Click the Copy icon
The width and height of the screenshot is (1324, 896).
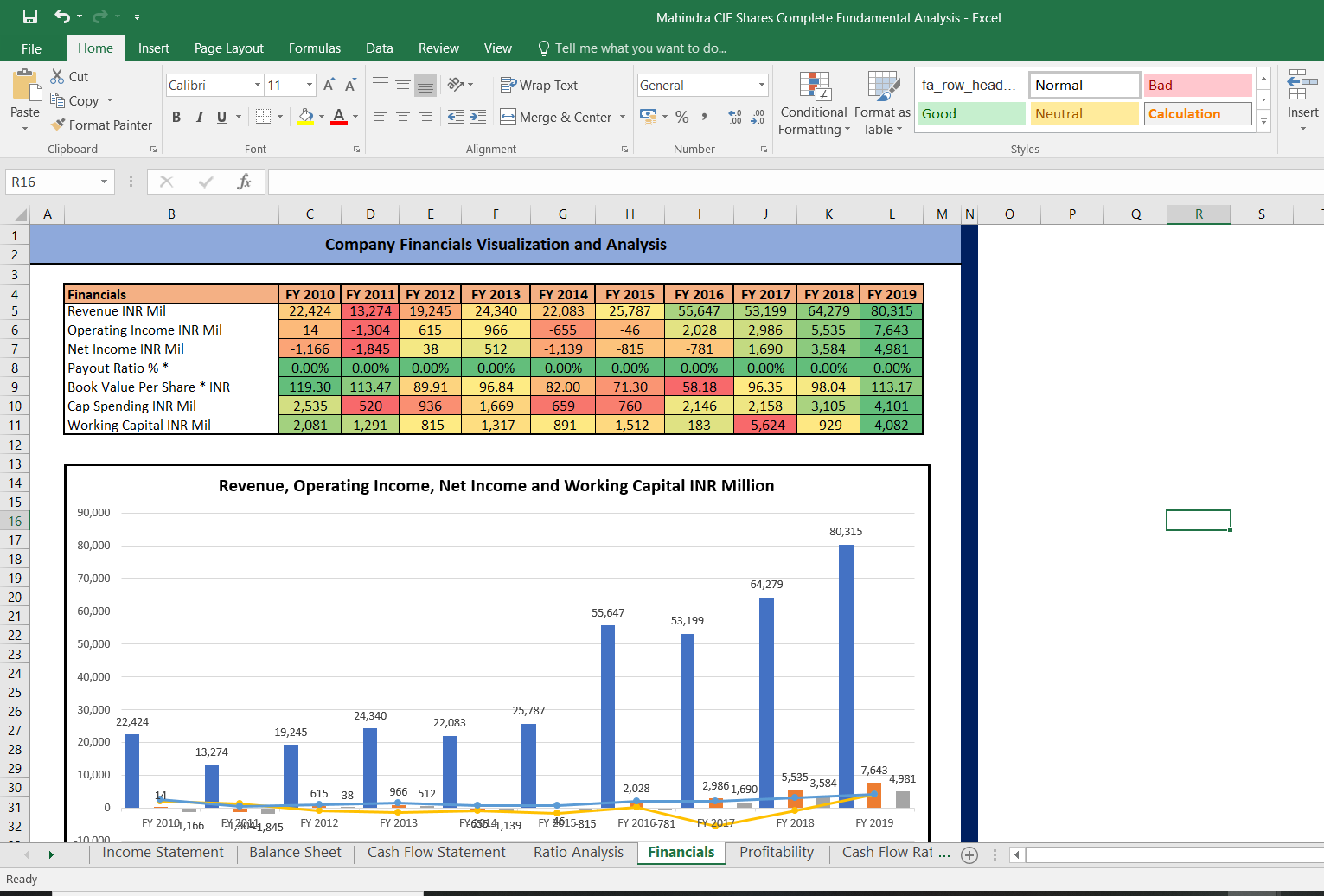(58, 100)
